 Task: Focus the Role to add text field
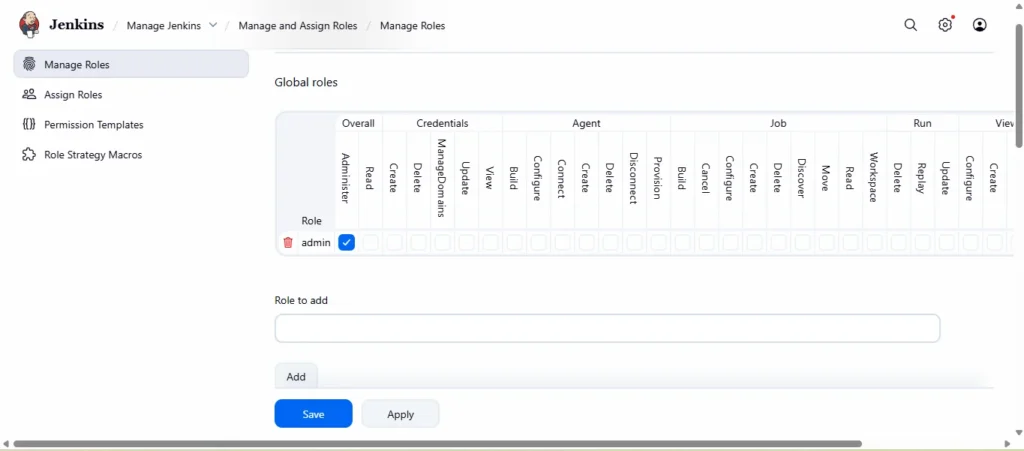pyautogui.click(x=607, y=328)
